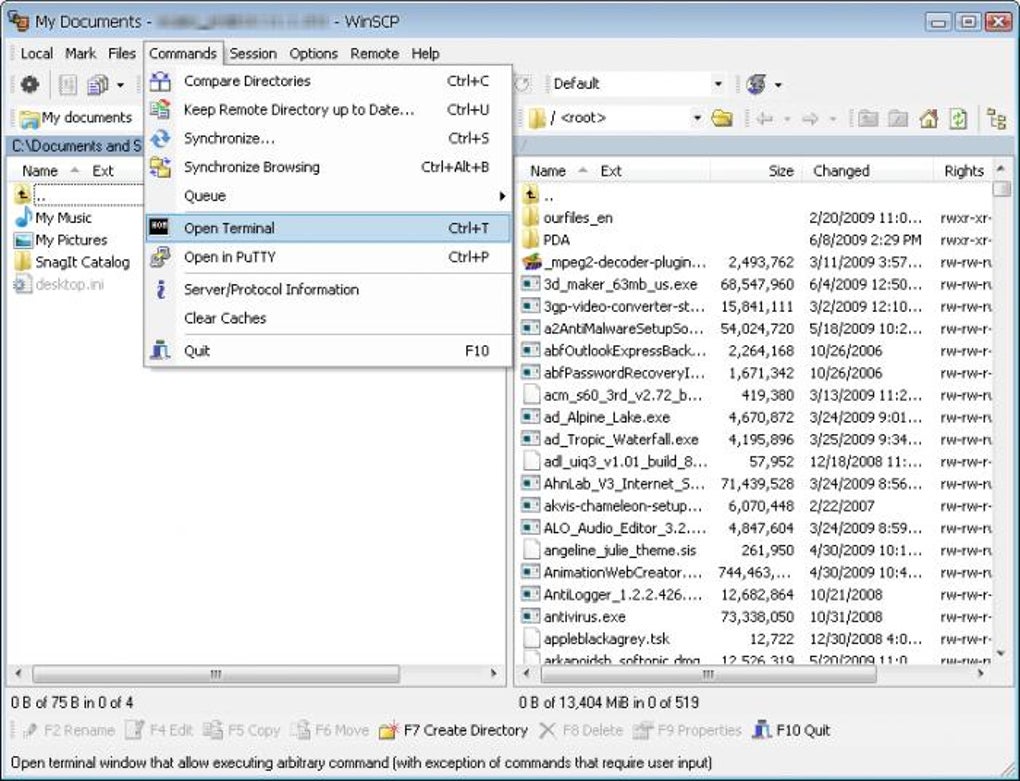The image size is (1020, 781).
Task: Click the New Session globe icon
Action: click(x=757, y=84)
